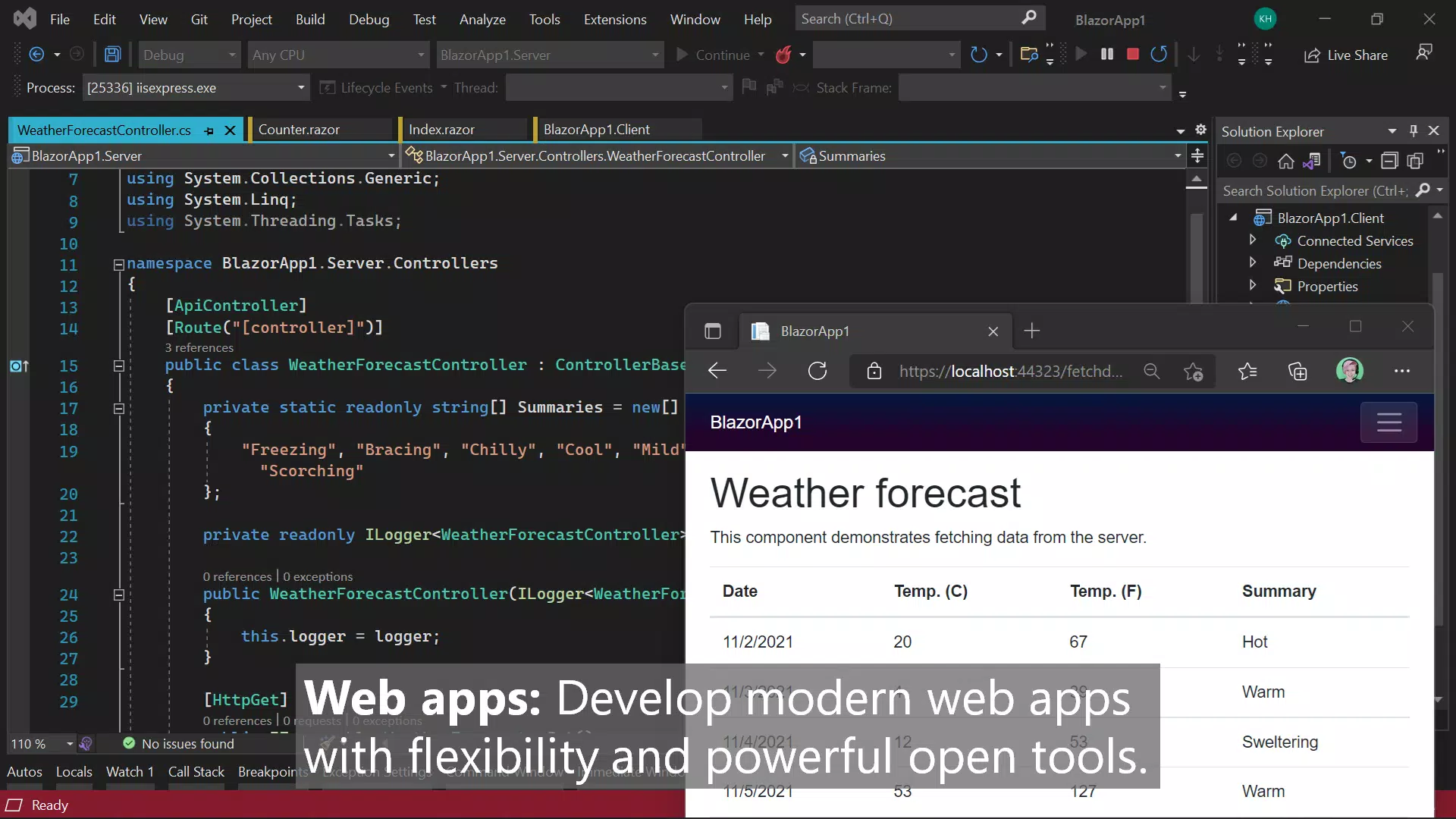Click the Stop Debugging red square
The height and width of the screenshot is (819, 1456).
point(1133,55)
